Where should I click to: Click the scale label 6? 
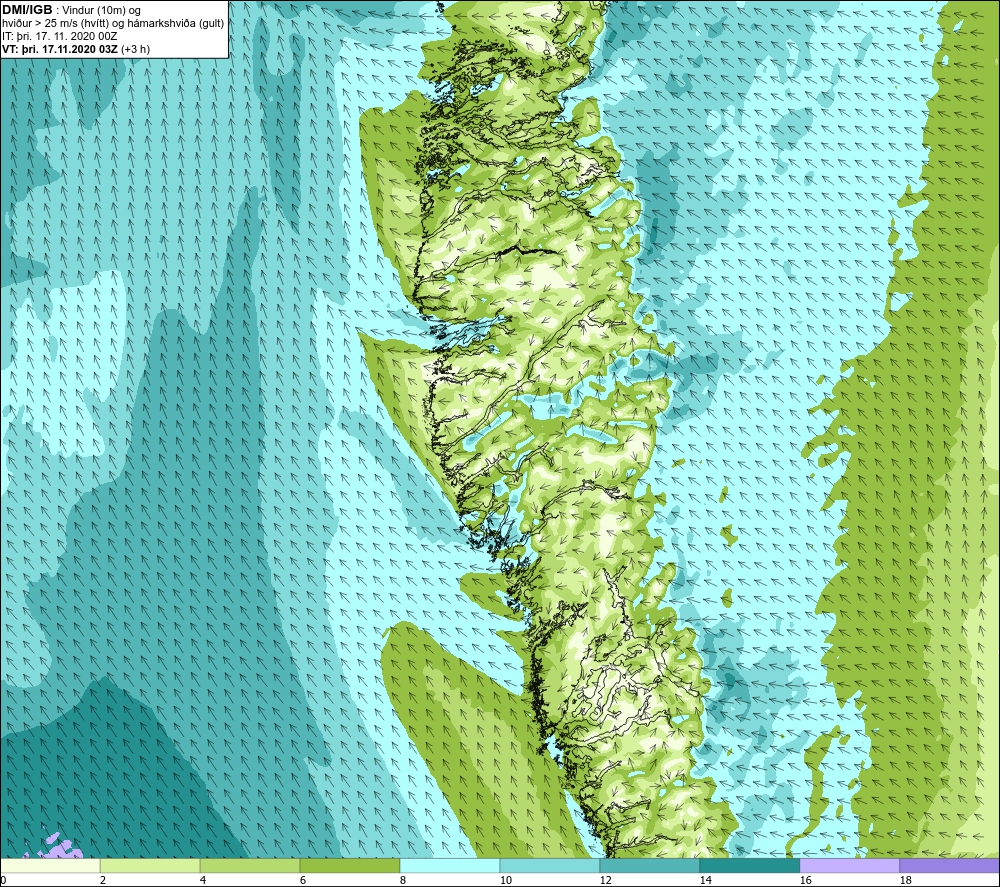[x=303, y=880]
